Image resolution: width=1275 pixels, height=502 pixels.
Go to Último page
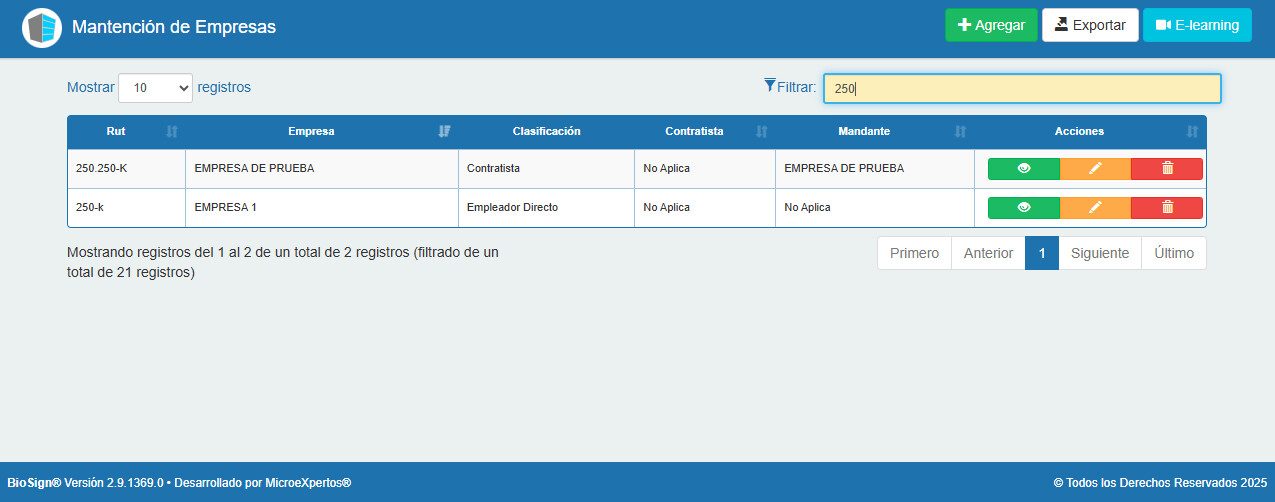(1174, 253)
